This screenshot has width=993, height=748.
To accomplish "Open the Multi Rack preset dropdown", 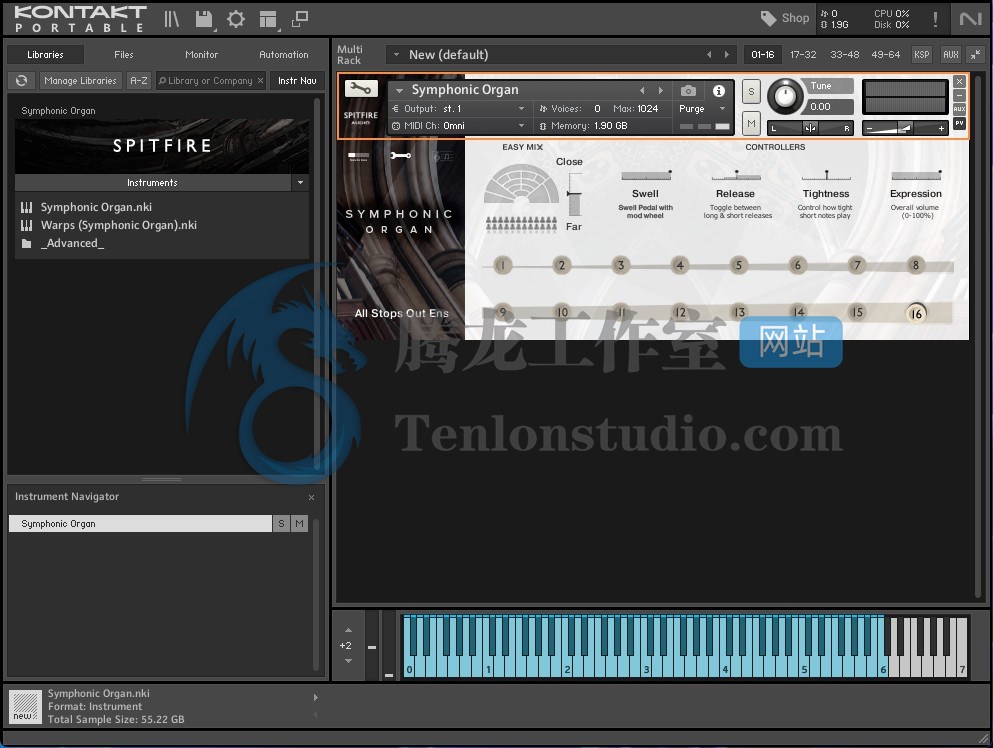I will coord(396,54).
